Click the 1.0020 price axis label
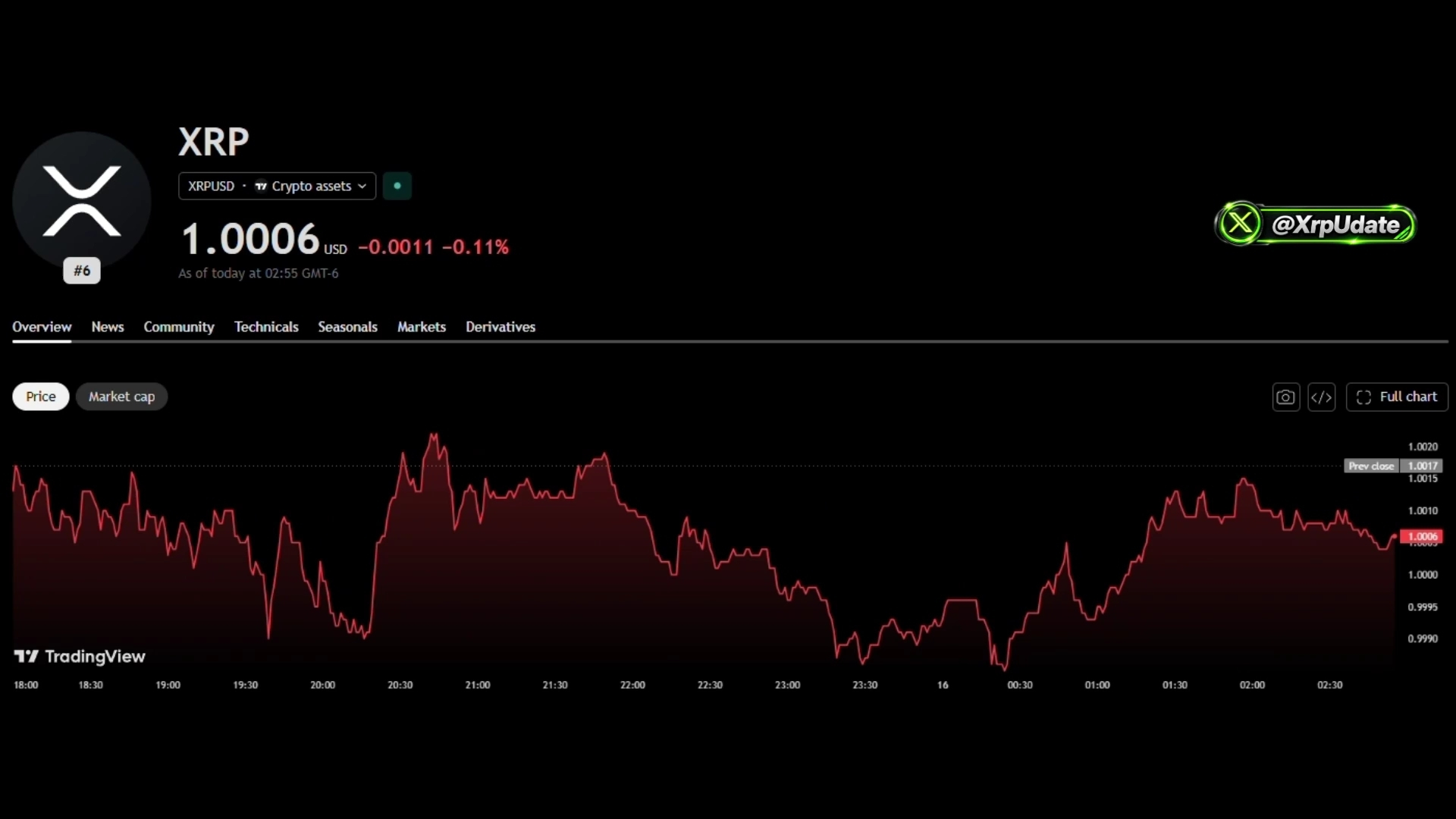This screenshot has height=819, width=1456. click(x=1423, y=447)
